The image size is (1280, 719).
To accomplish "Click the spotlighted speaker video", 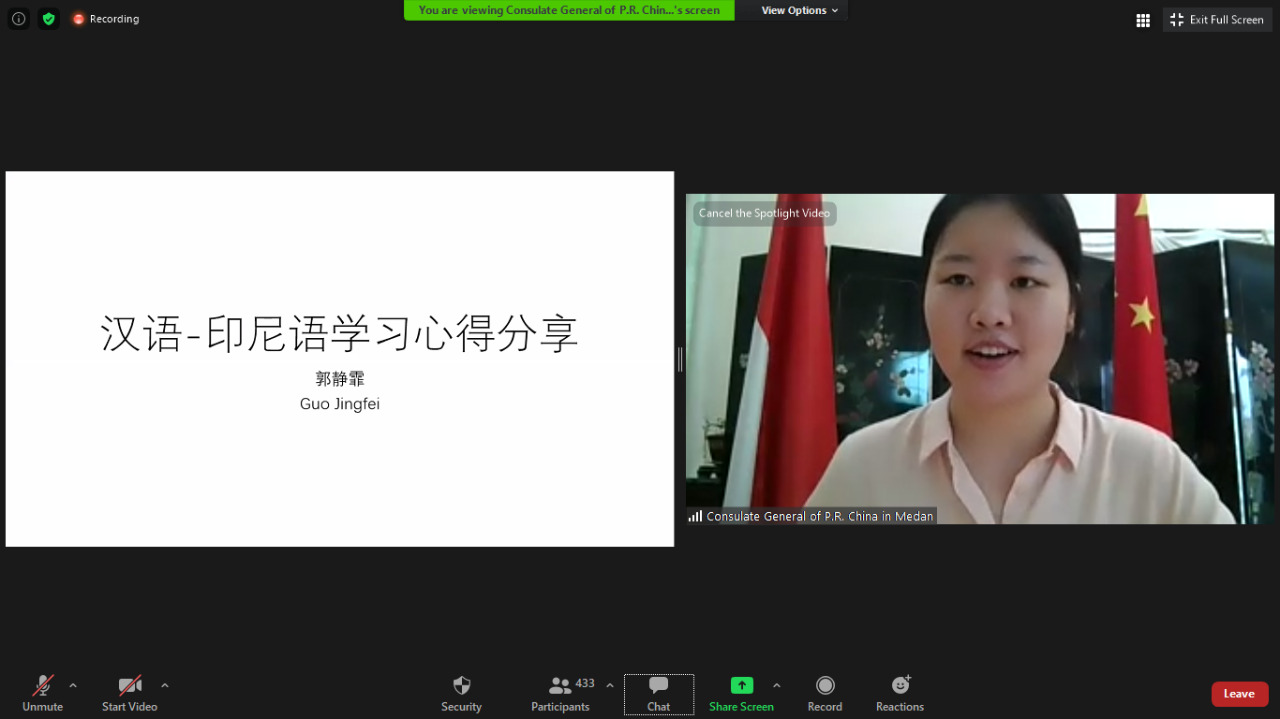I will (x=980, y=359).
